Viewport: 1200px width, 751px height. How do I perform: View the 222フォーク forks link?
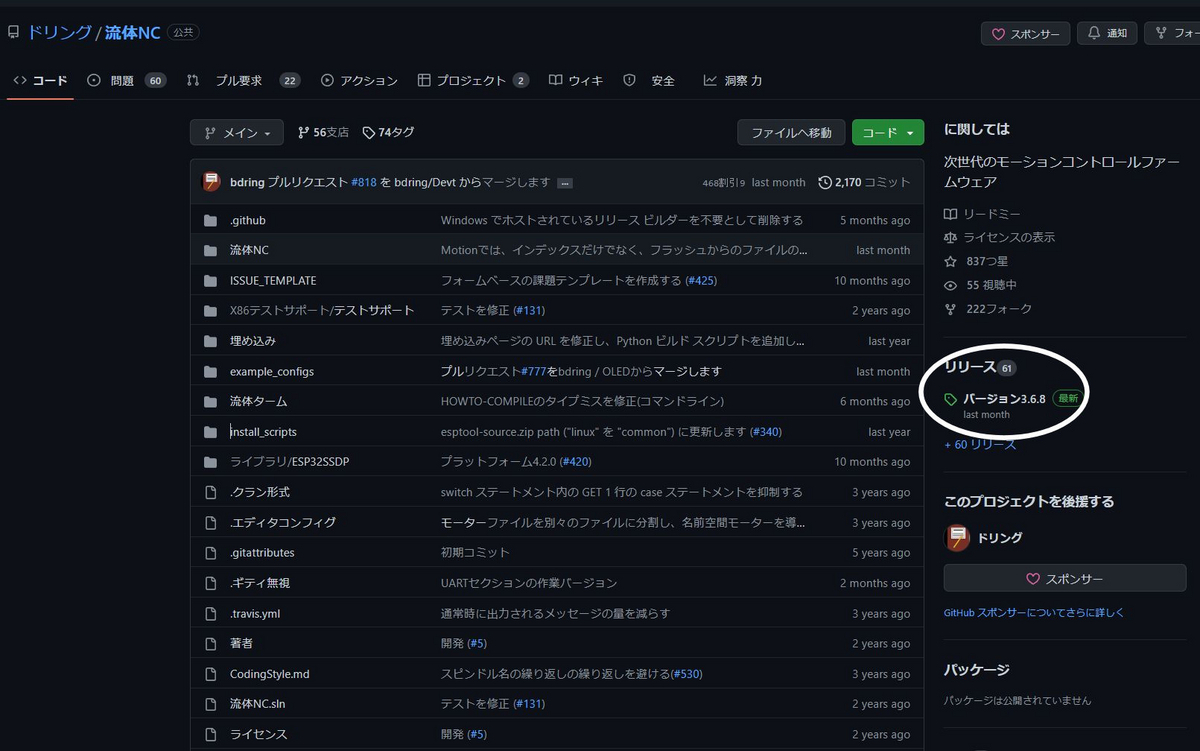(x=988, y=309)
